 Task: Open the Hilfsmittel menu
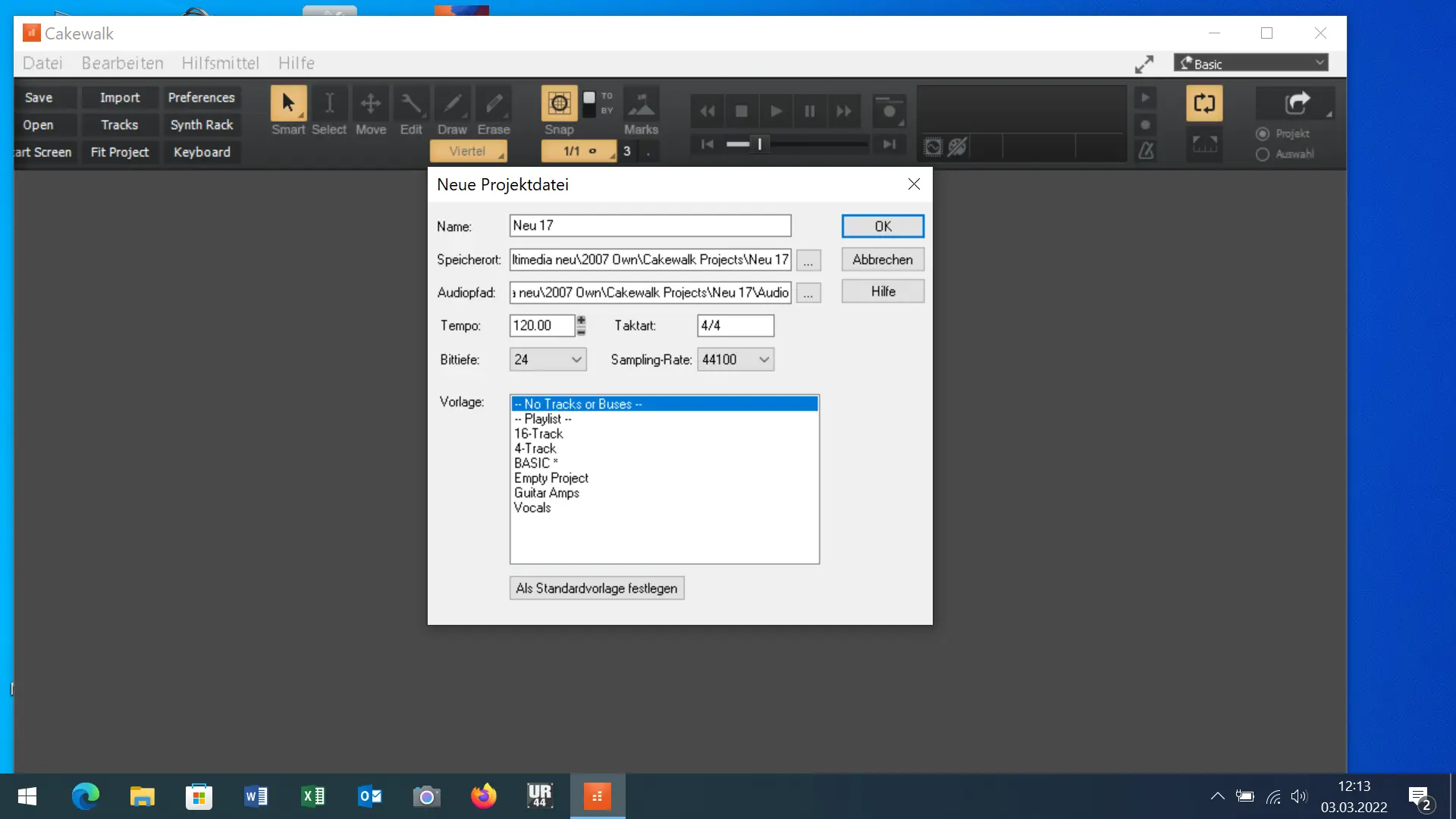pyautogui.click(x=220, y=63)
